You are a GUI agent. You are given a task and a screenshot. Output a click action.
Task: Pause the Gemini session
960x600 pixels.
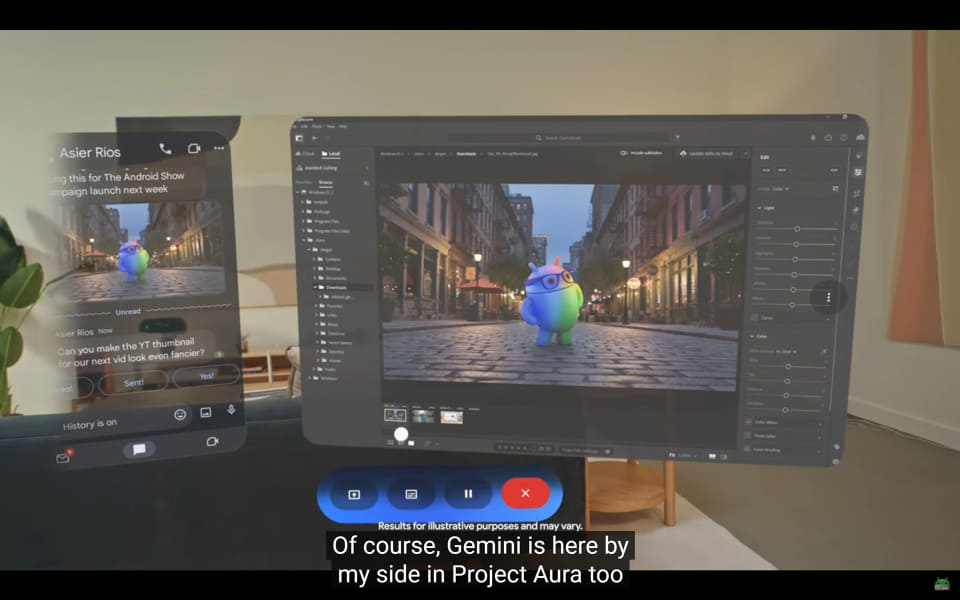point(468,493)
